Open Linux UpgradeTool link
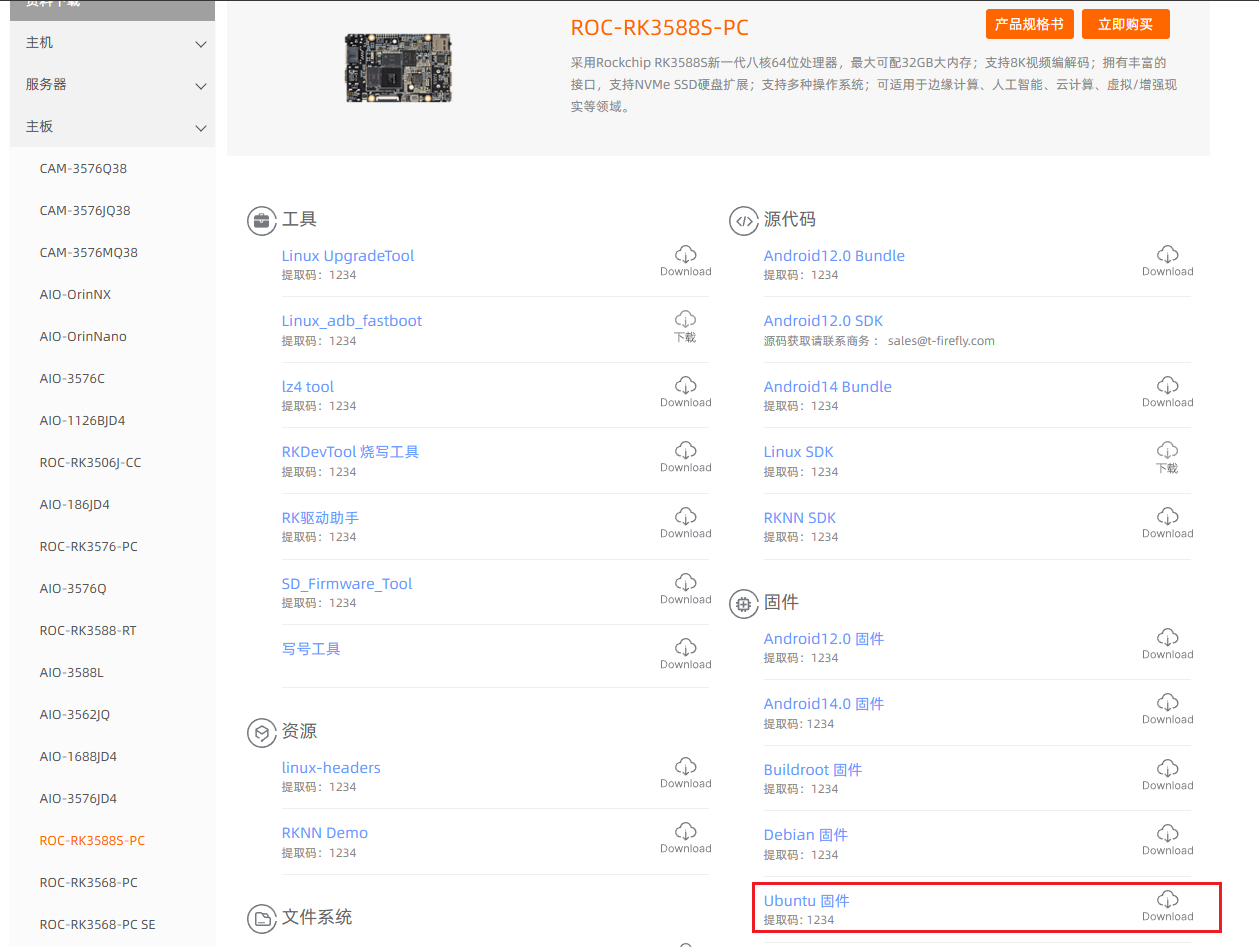This screenshot has height=947, width=1259. pyautogui.click(x=348, y=256)
